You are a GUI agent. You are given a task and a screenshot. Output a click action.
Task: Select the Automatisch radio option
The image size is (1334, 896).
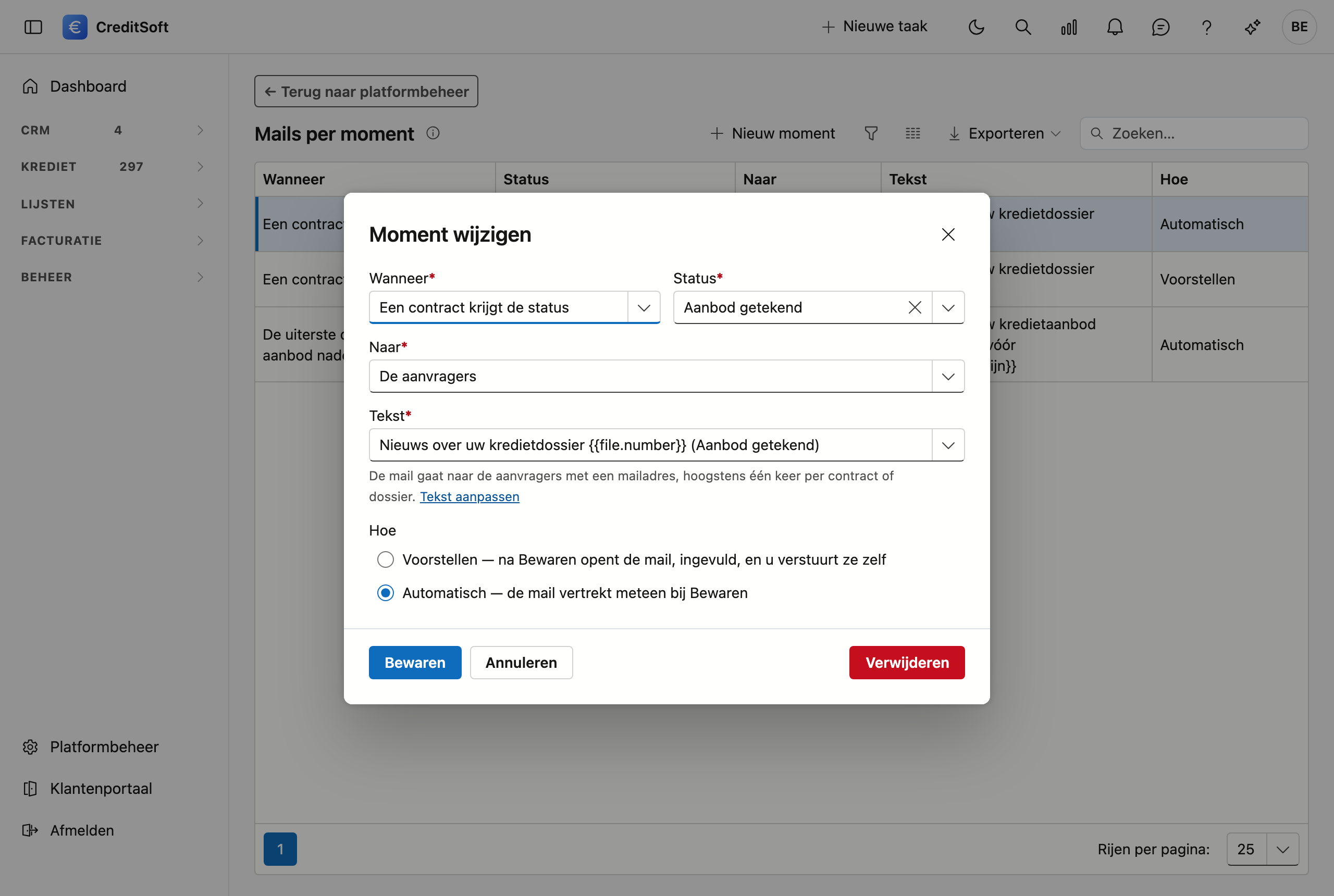(386, 593)
